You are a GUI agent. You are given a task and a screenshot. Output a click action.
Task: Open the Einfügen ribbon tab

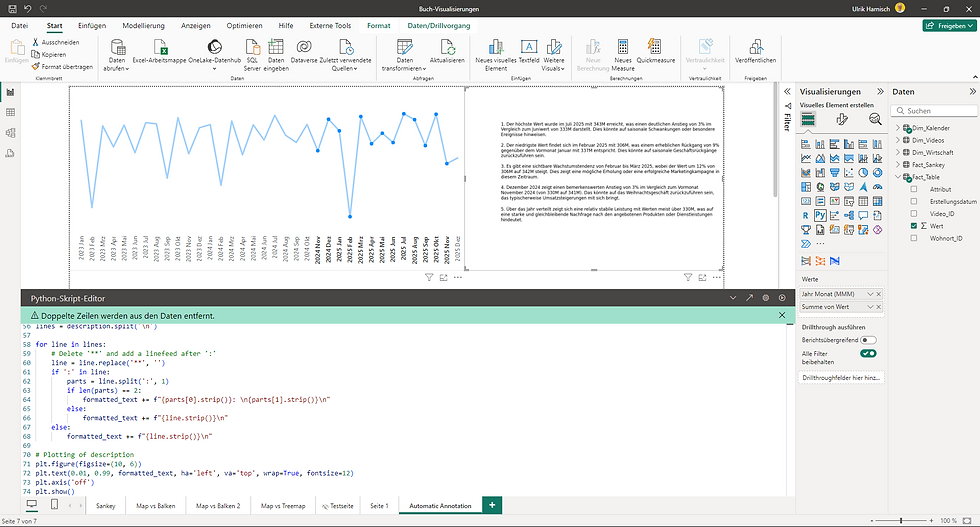(92, 26)
